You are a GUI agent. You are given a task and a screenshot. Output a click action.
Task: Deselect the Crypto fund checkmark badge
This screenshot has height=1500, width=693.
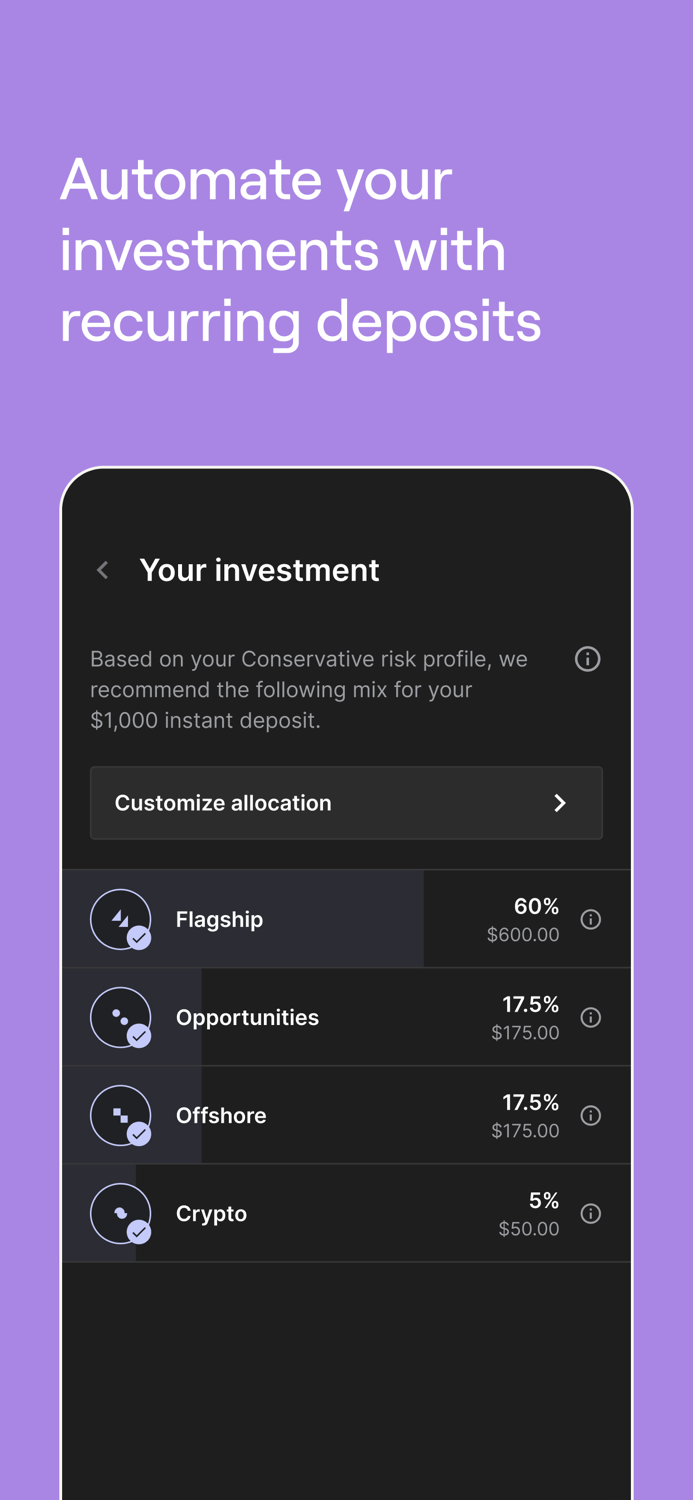pos(139,1234)
